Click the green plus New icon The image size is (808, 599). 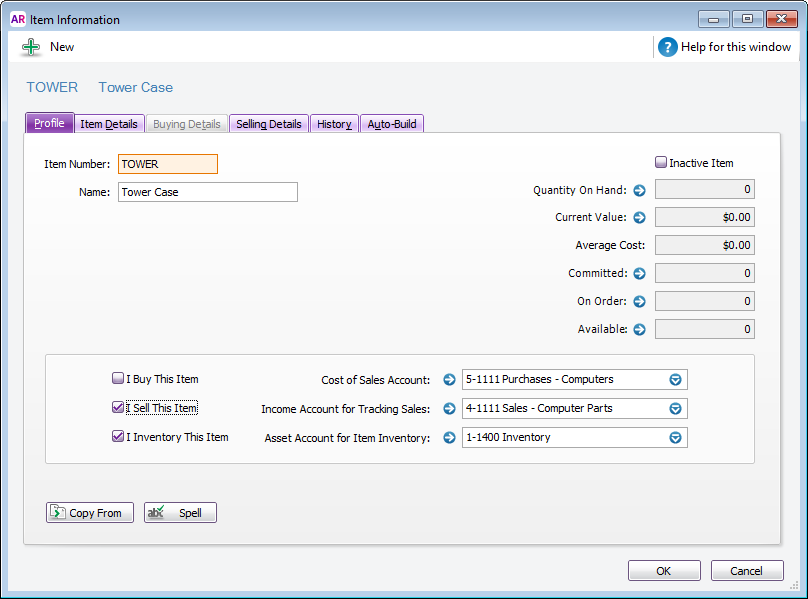31,47
